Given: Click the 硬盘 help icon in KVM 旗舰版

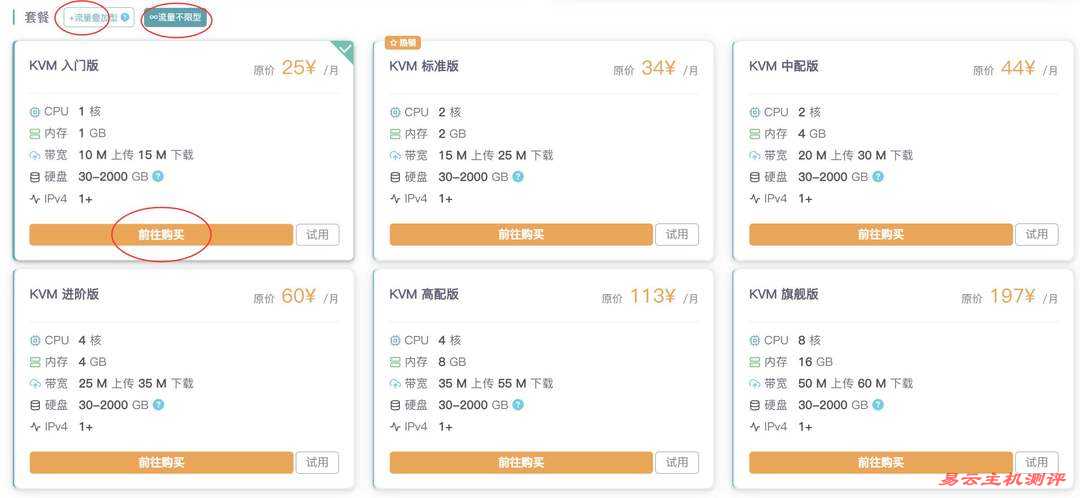Looking at the screenshot, I should click(878, 405).
